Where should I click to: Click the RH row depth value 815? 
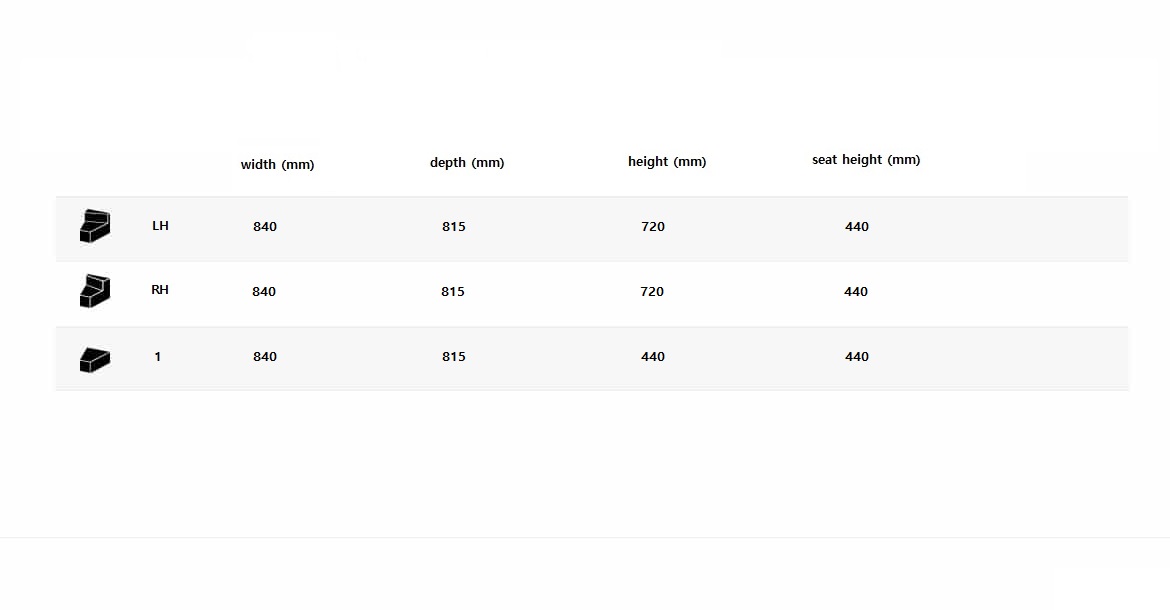click(x=453, y=292)
